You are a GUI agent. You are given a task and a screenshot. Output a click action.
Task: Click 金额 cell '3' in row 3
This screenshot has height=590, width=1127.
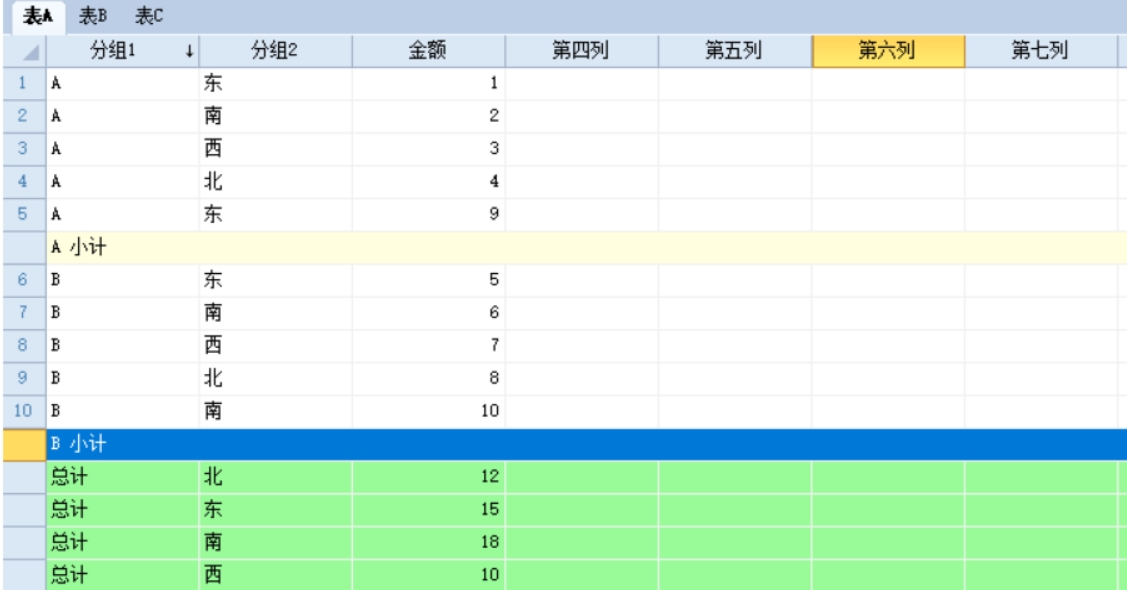pyautogui.click(x=428, y=149)
